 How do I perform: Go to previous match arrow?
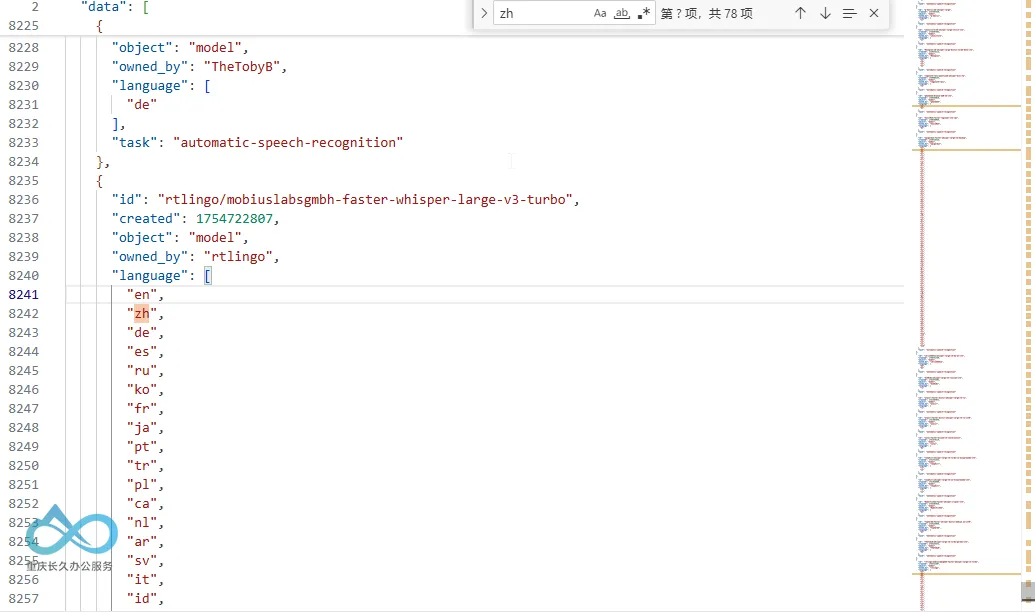click(800, 13)
